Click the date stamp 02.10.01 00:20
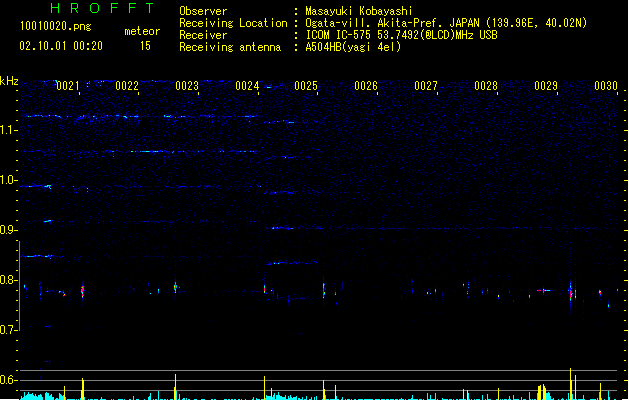The image size is (629, 400). (x=61, y=46)
